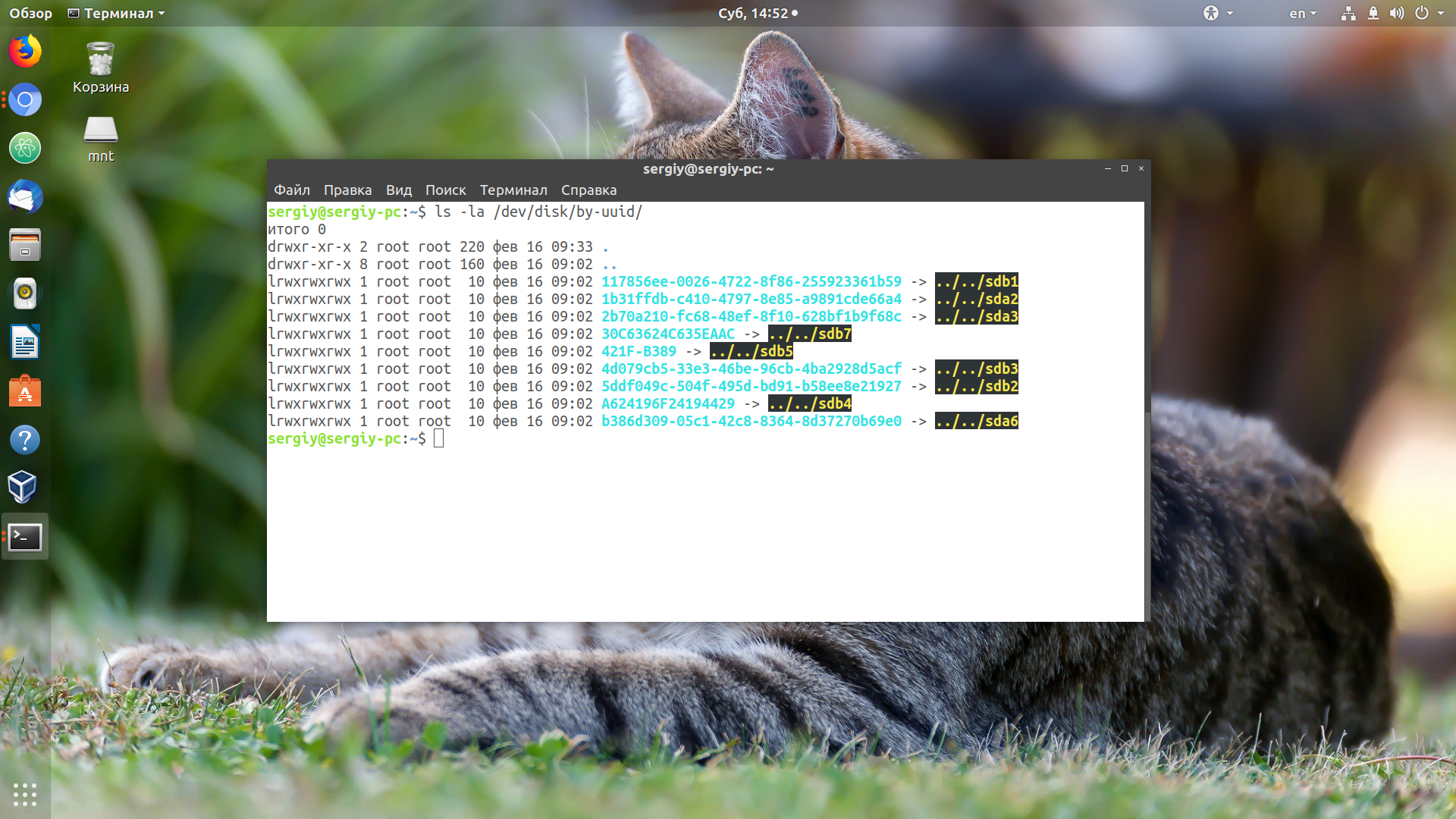This screenshot has height=819, width=1456.
Task: Click the UUID b386d309-05c1-42c8-8364-8d37270b69e0
Action: click(x=752, y=421)
